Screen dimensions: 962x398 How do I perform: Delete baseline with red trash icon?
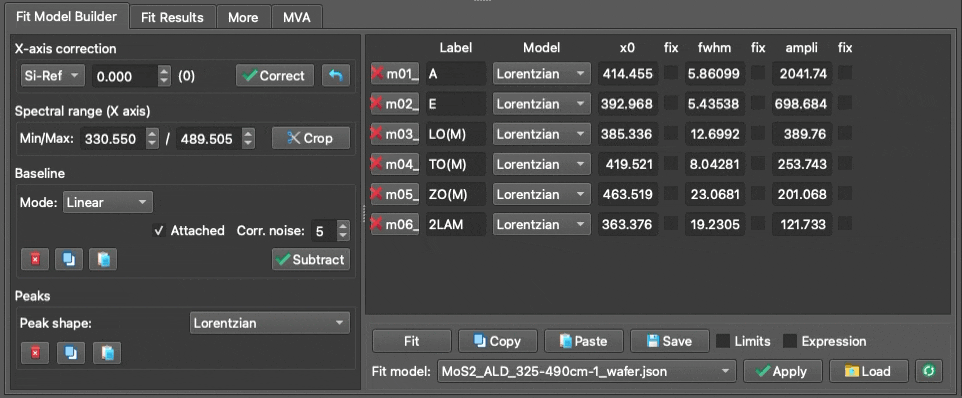pos(35,259)
